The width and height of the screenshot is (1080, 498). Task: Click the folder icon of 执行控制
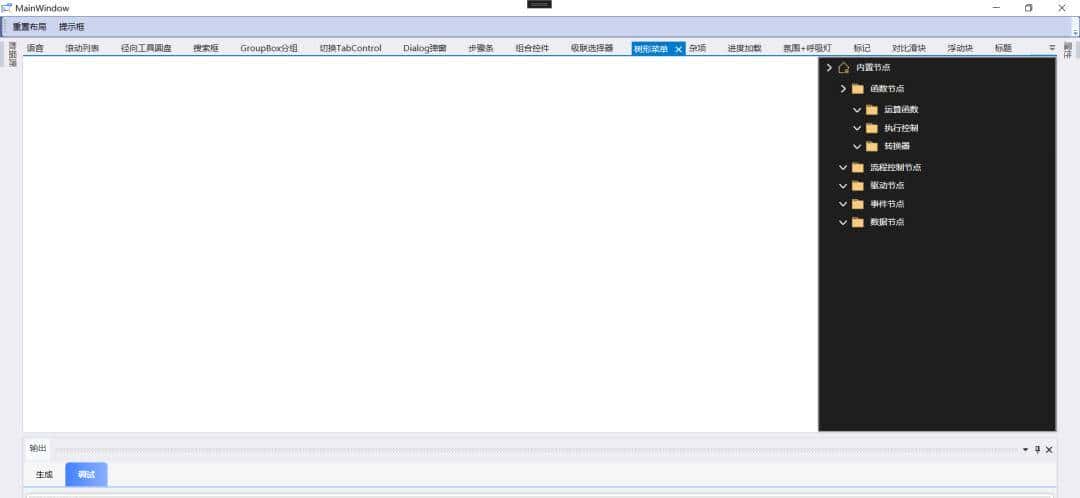(x=872, y=128)
